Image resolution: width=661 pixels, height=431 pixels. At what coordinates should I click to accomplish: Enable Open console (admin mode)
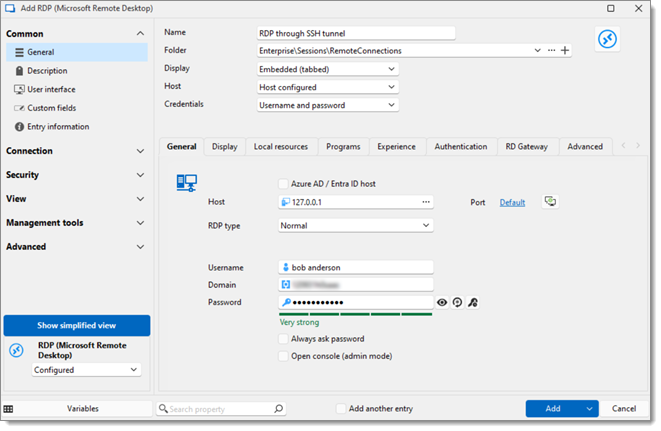284,356
